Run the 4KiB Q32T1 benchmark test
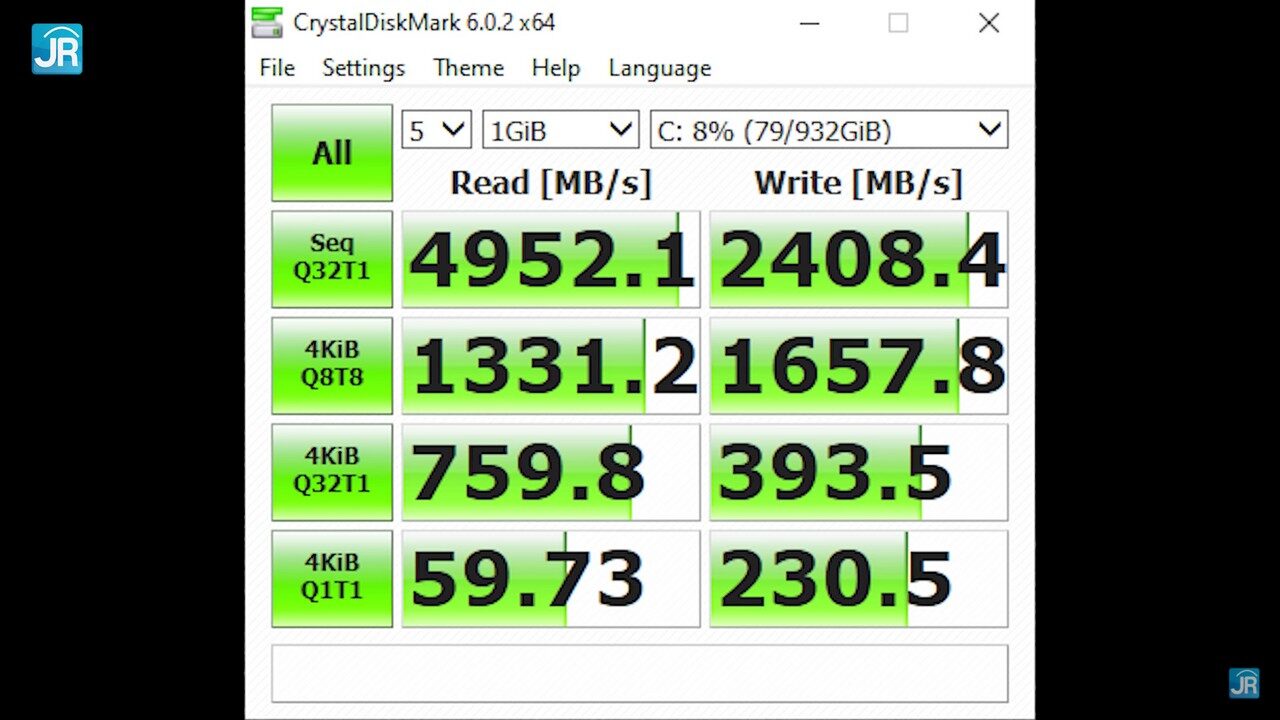The width and height of the screenshot is (1280, 720). pos(331,470)
